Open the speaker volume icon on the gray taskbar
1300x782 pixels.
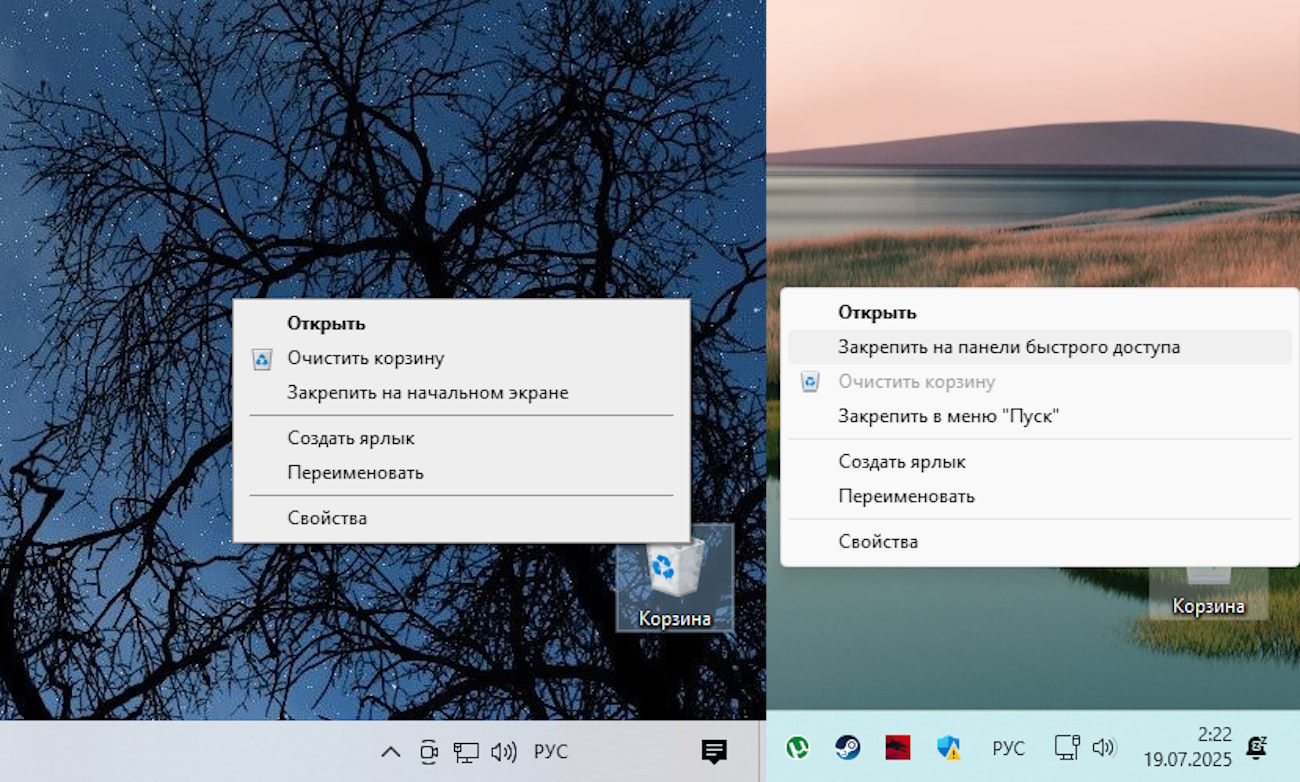tap(503, 752)
